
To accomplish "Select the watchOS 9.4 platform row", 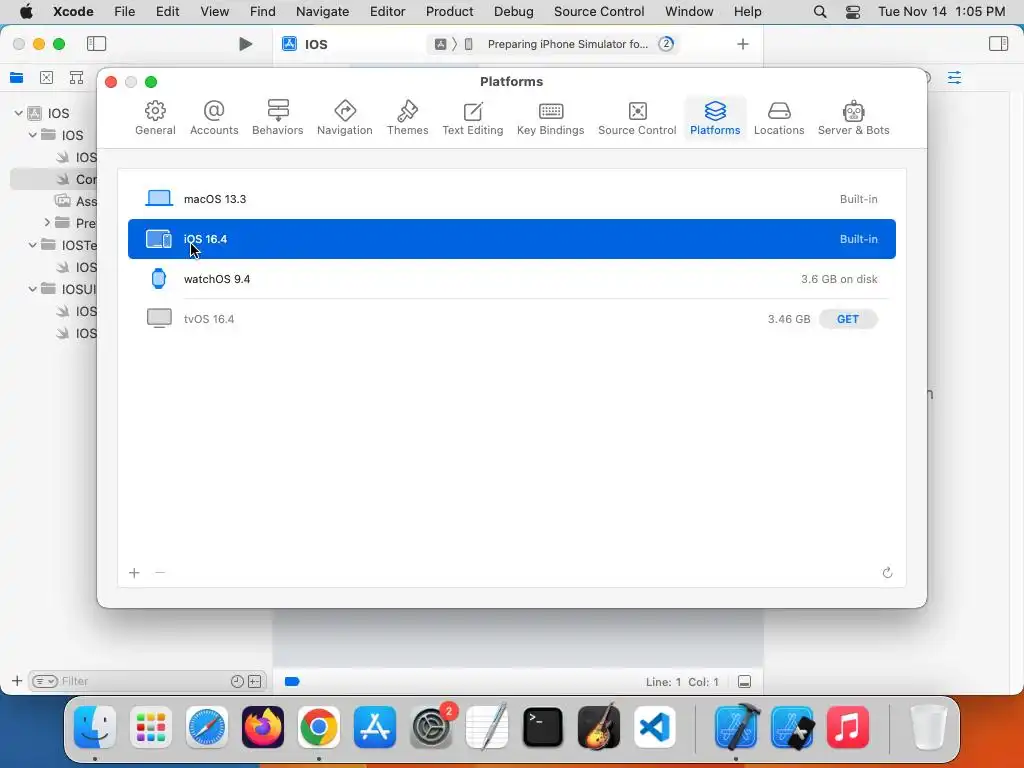I will click(511, 279).
